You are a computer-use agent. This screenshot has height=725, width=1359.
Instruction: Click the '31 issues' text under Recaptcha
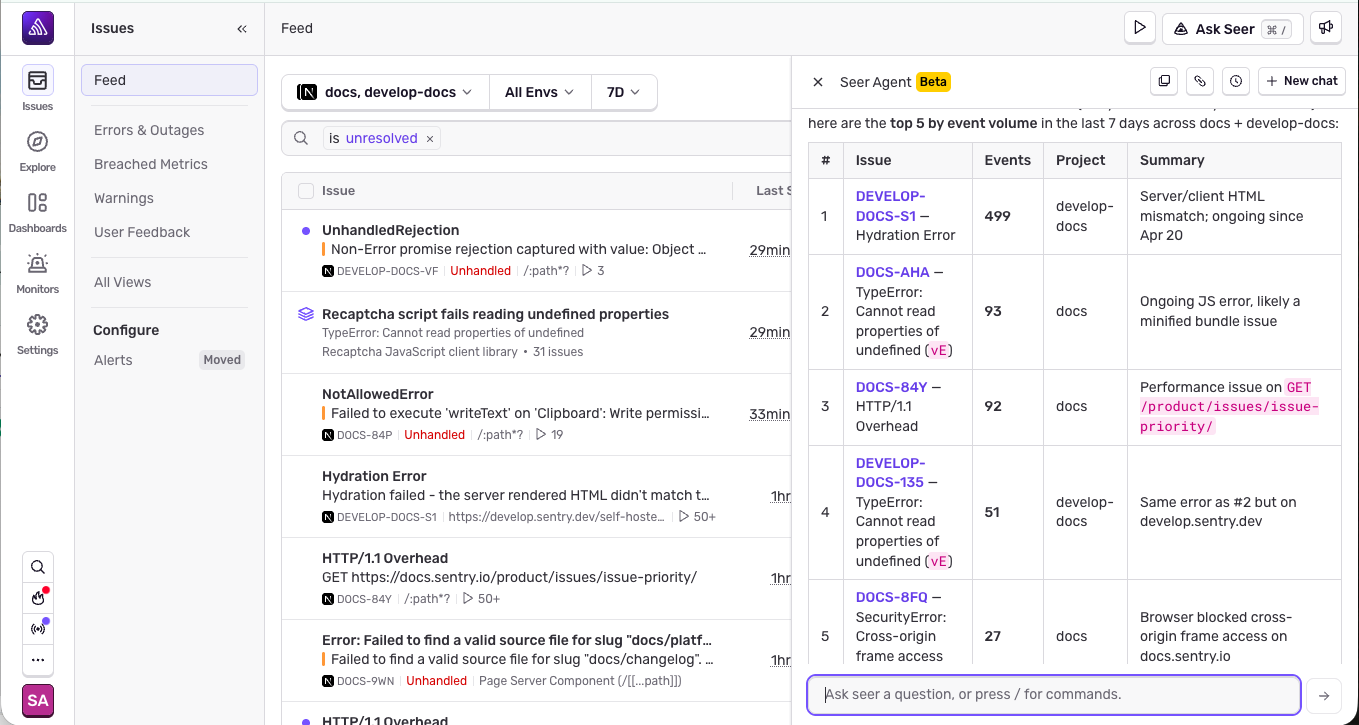pos(558,352)
